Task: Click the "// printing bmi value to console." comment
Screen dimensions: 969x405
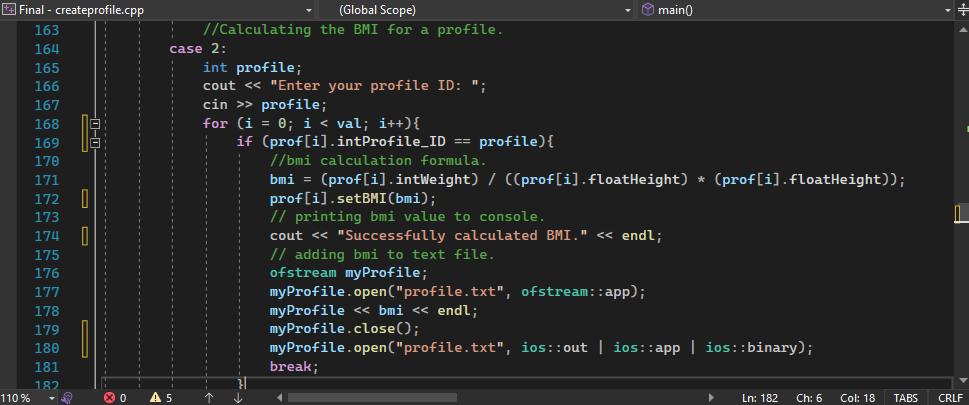Action: click(x=407, y=217)
